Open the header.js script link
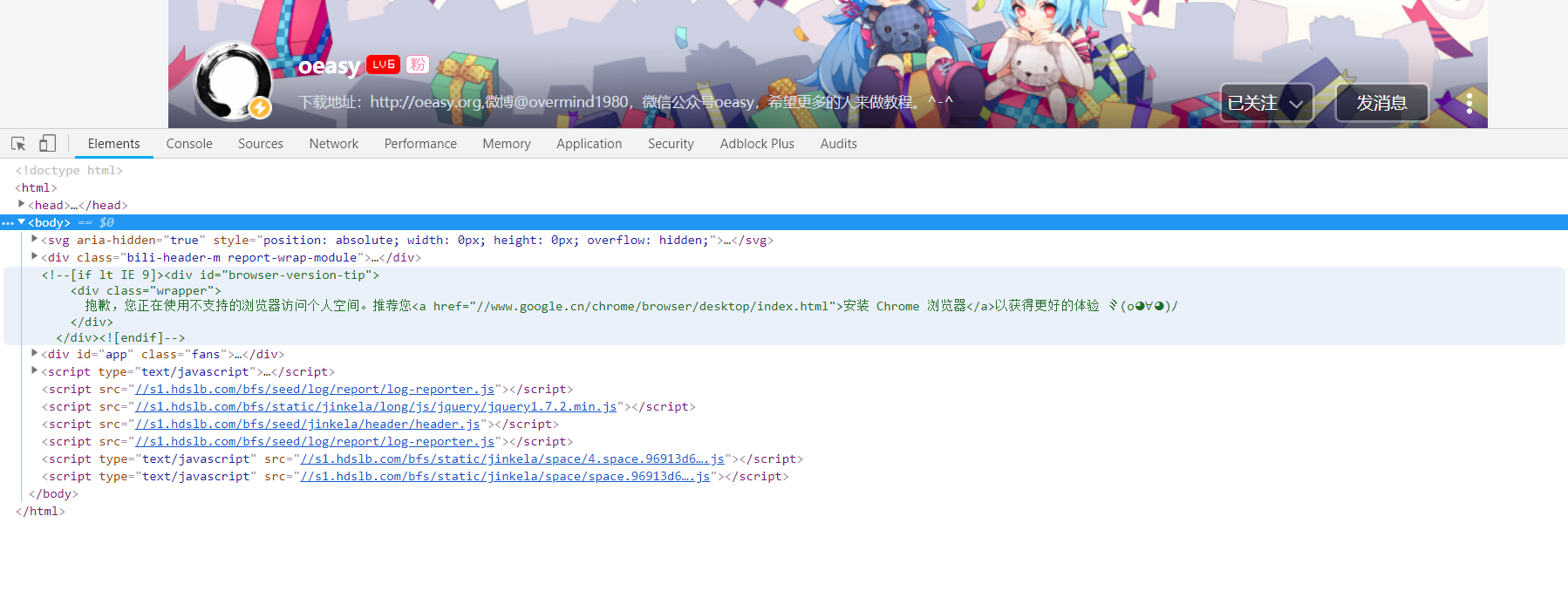 pyautogui.click(x=308, y=425)
